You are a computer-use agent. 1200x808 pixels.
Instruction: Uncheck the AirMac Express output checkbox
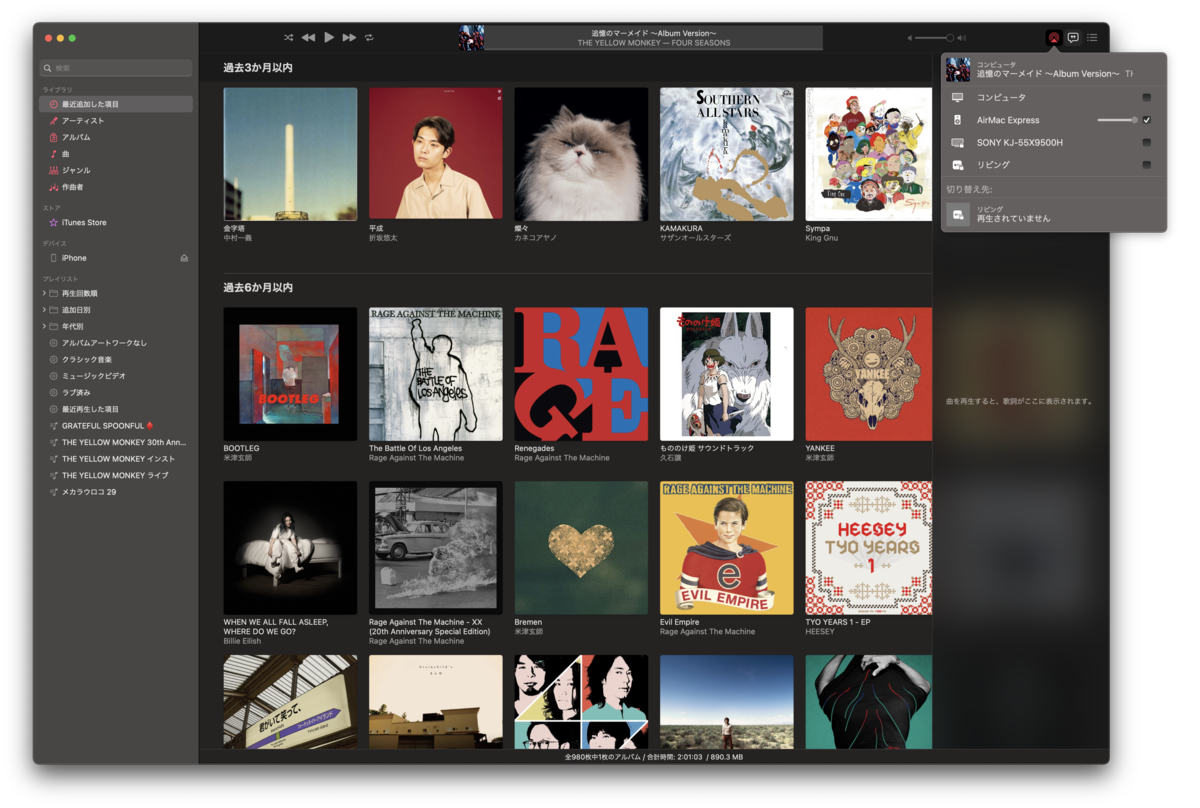pos(1147,120)
